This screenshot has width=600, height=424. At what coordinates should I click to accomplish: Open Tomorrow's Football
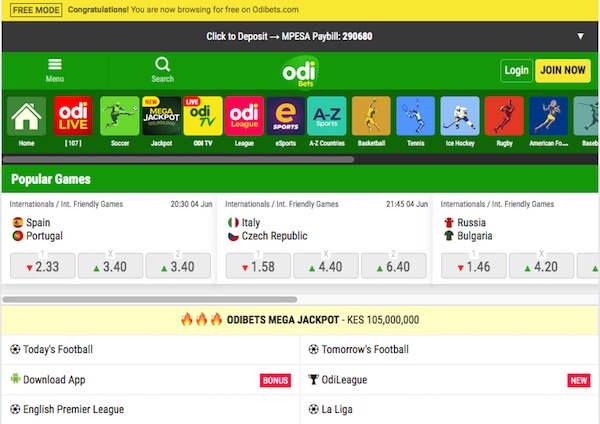449,349
